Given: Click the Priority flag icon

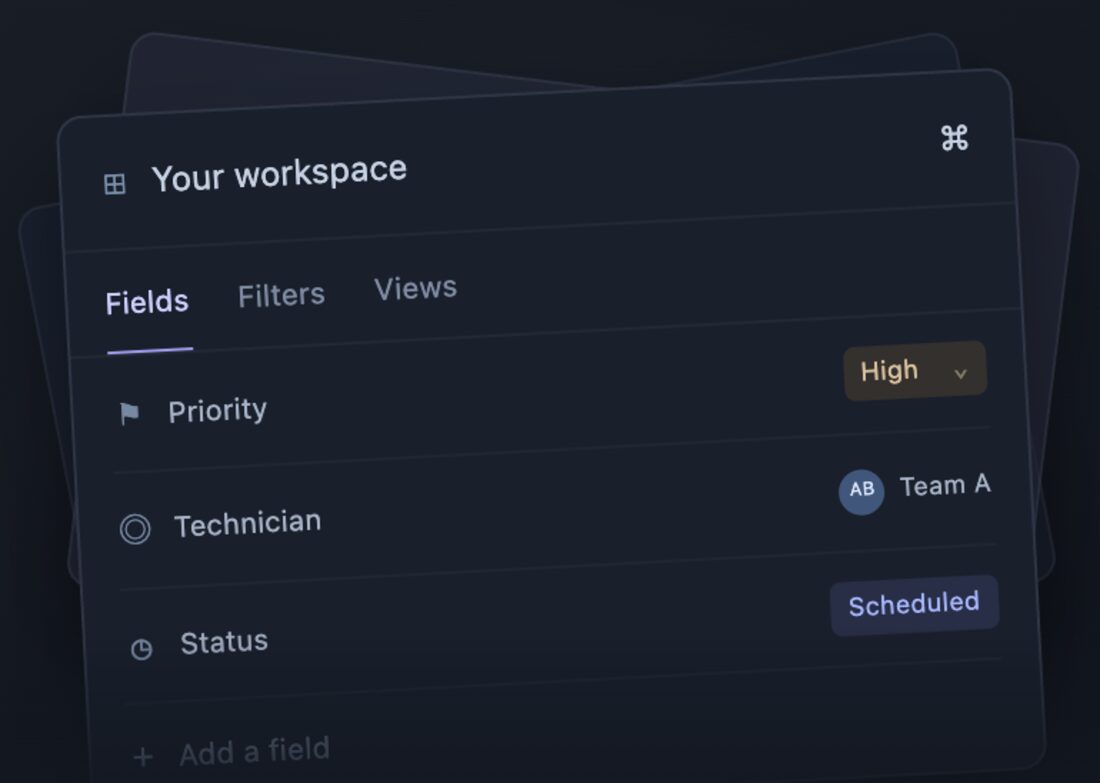Looking at the screenshot, I should (x=129, y=413).
